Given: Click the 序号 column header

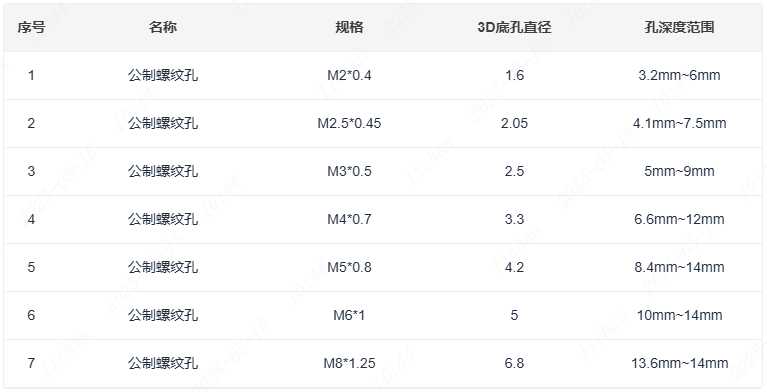Looking at the screenshot, I should click(31, 27).
